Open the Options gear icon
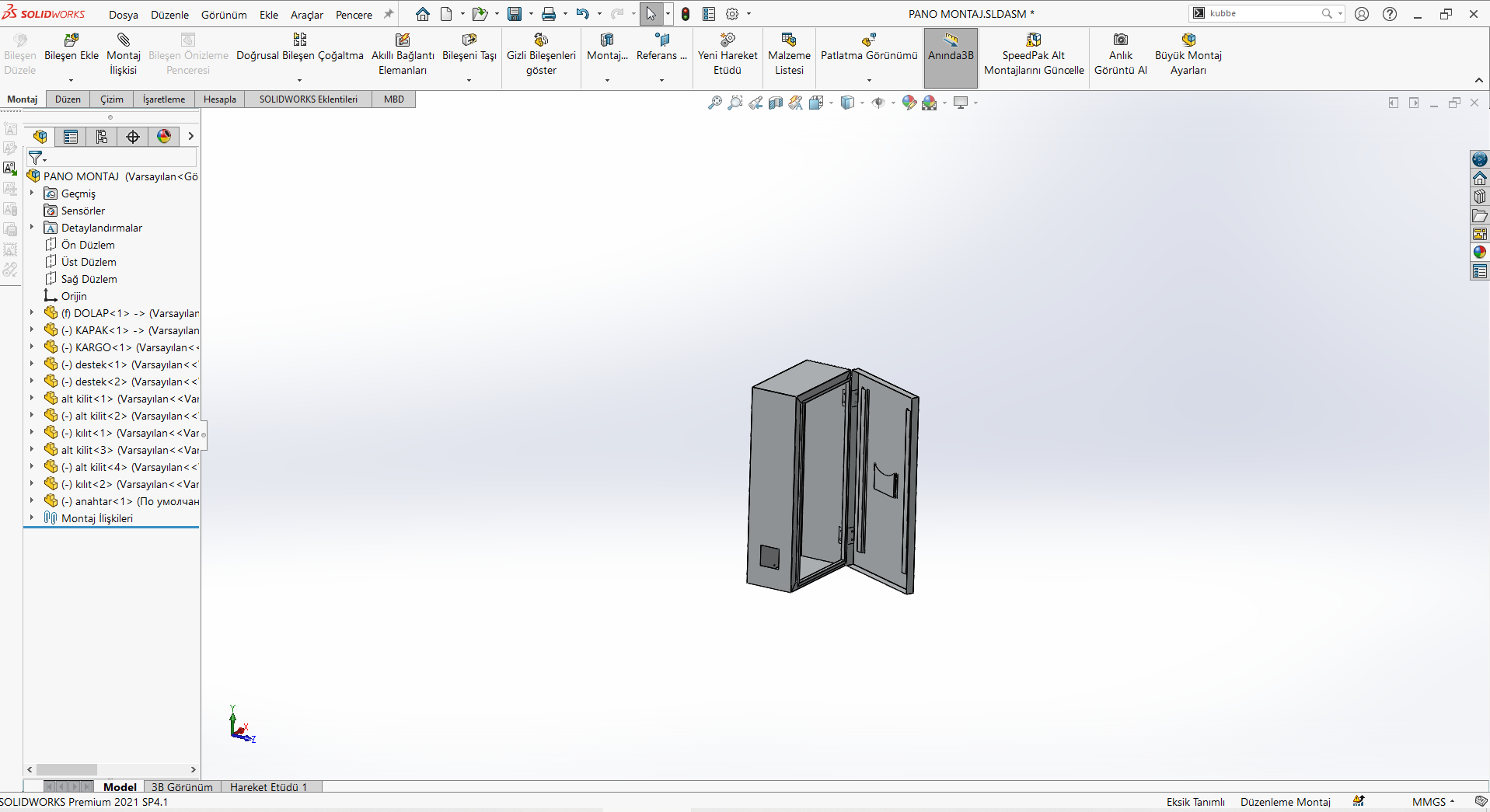This screenshot has height=812, width=1490. 732,14
